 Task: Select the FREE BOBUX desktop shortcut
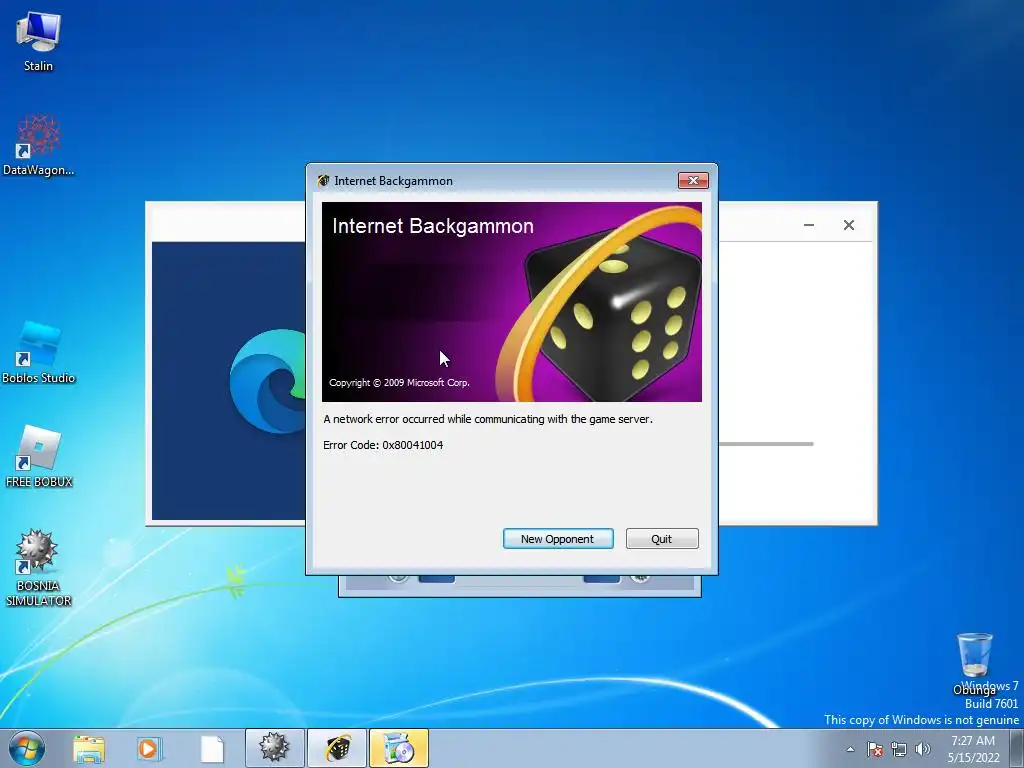click(39, 456)
